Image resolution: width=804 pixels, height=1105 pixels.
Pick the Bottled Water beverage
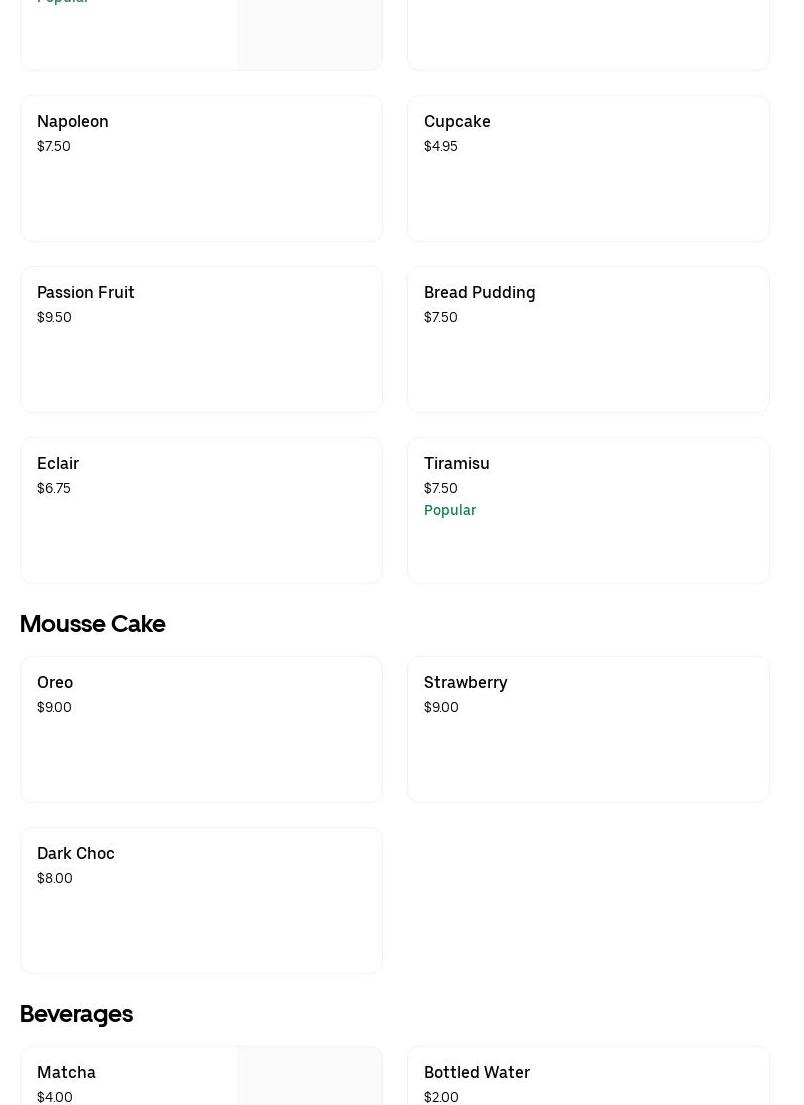[x=588, y=1076]
